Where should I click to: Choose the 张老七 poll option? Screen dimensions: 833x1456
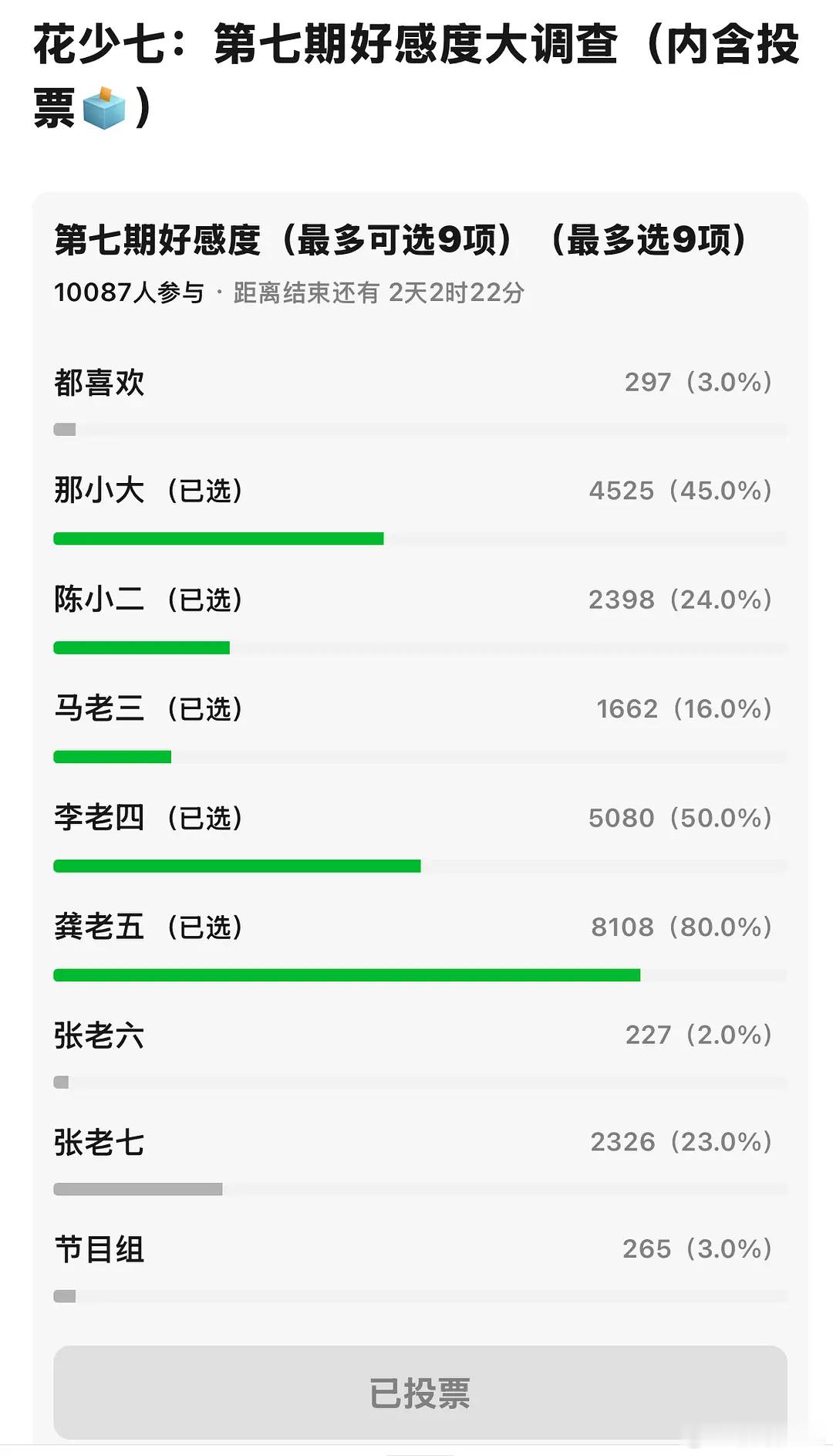pyautogui.click(x=420, y=1161)
